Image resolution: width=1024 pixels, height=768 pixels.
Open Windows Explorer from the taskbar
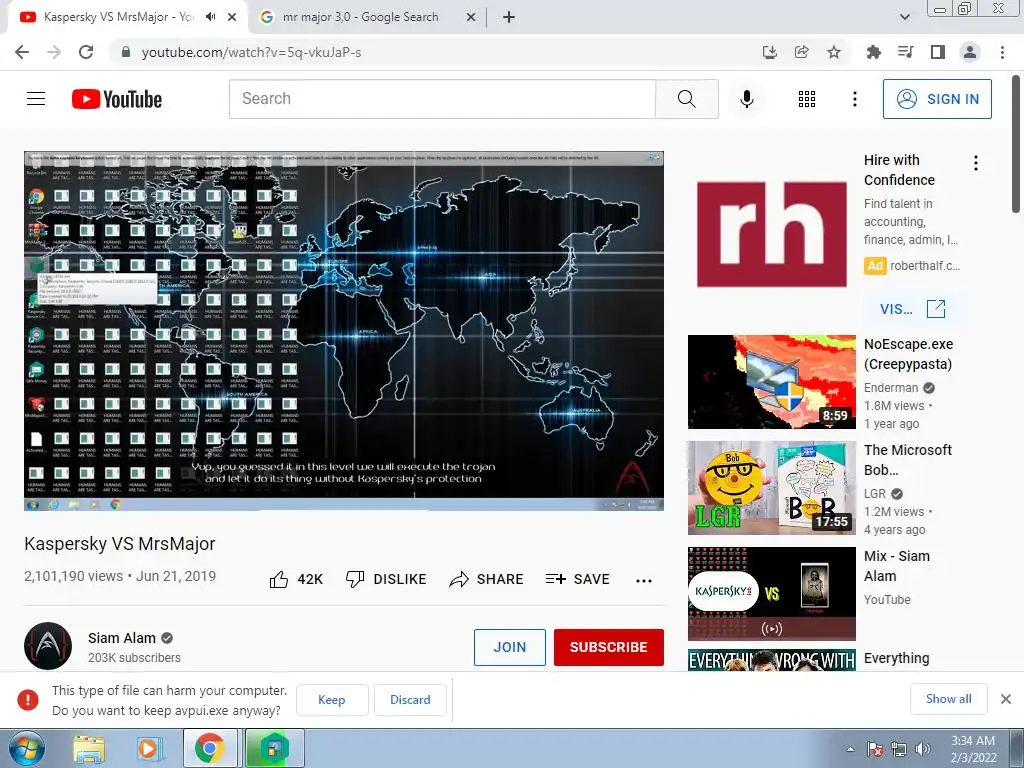(x=89, y=749)
